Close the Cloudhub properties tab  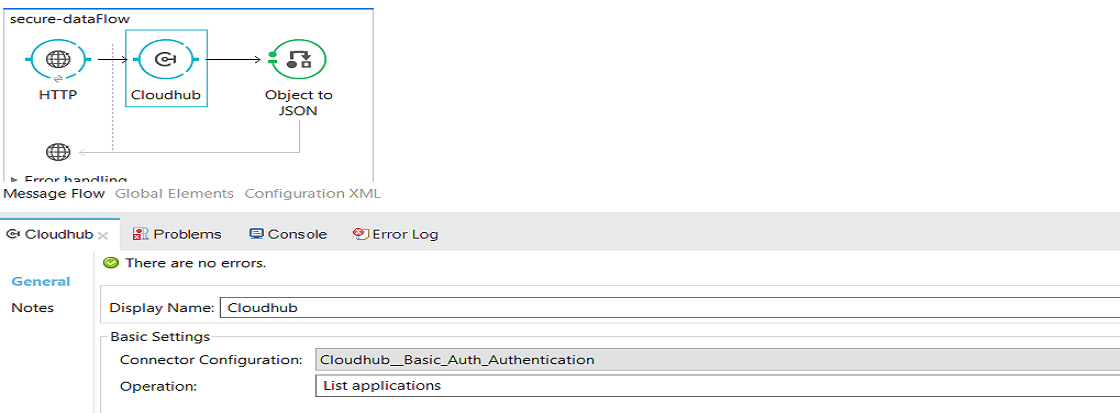point(103,235)
